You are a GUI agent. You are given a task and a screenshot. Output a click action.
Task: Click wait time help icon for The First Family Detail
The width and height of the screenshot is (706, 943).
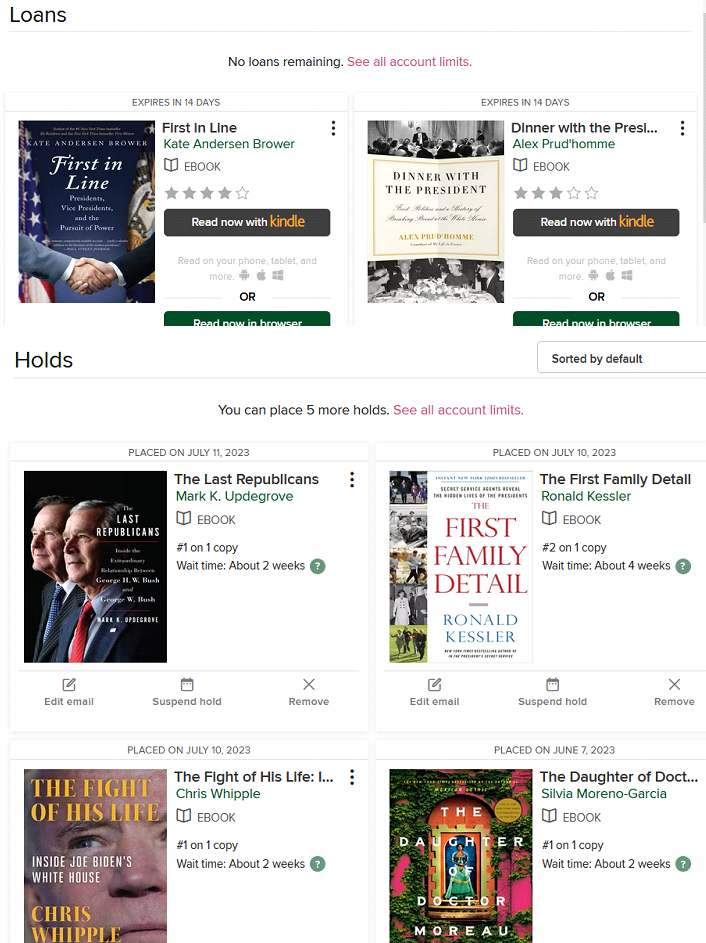tap(683, 566)
